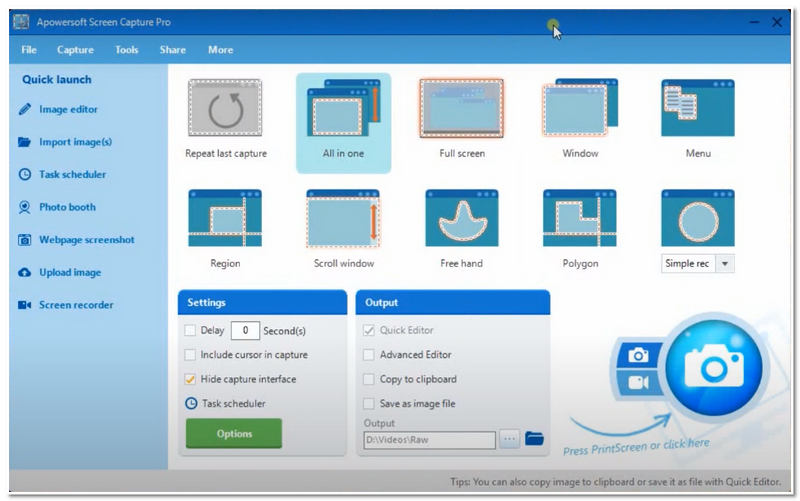Click the Repeat last capture icon
Screen dimensions: 800x501
point(225,108)
